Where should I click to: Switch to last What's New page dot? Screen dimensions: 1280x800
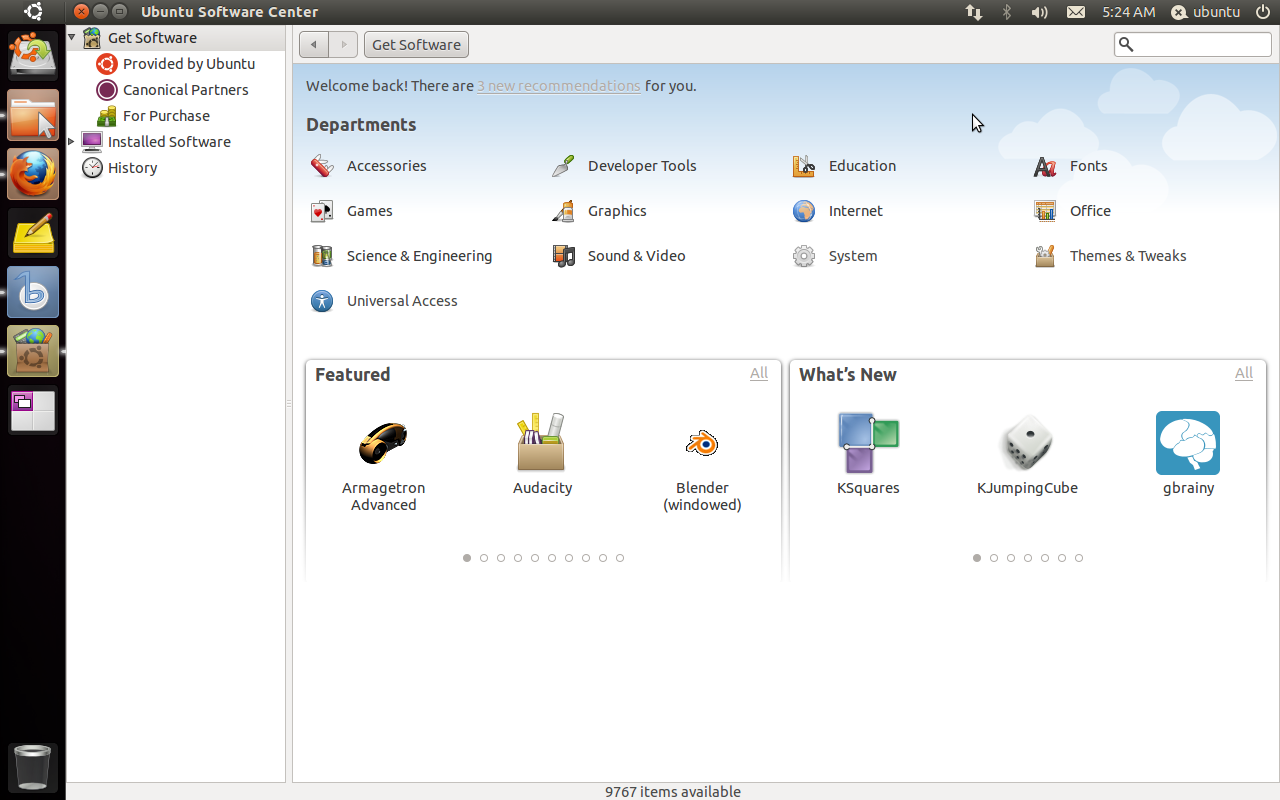coord(1079,558)
